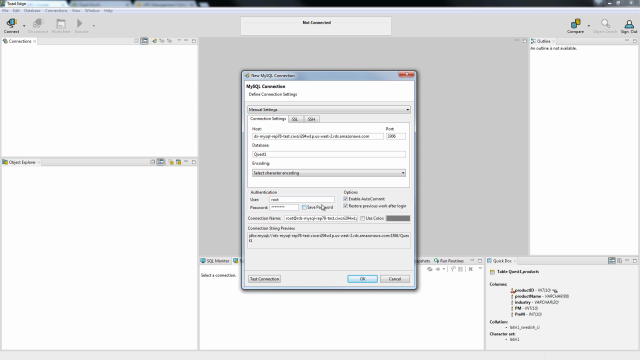This screenshot has width=640, height=360.
Task: Maximize the Object Explorer panel
Action: click(x=194, y=162)
